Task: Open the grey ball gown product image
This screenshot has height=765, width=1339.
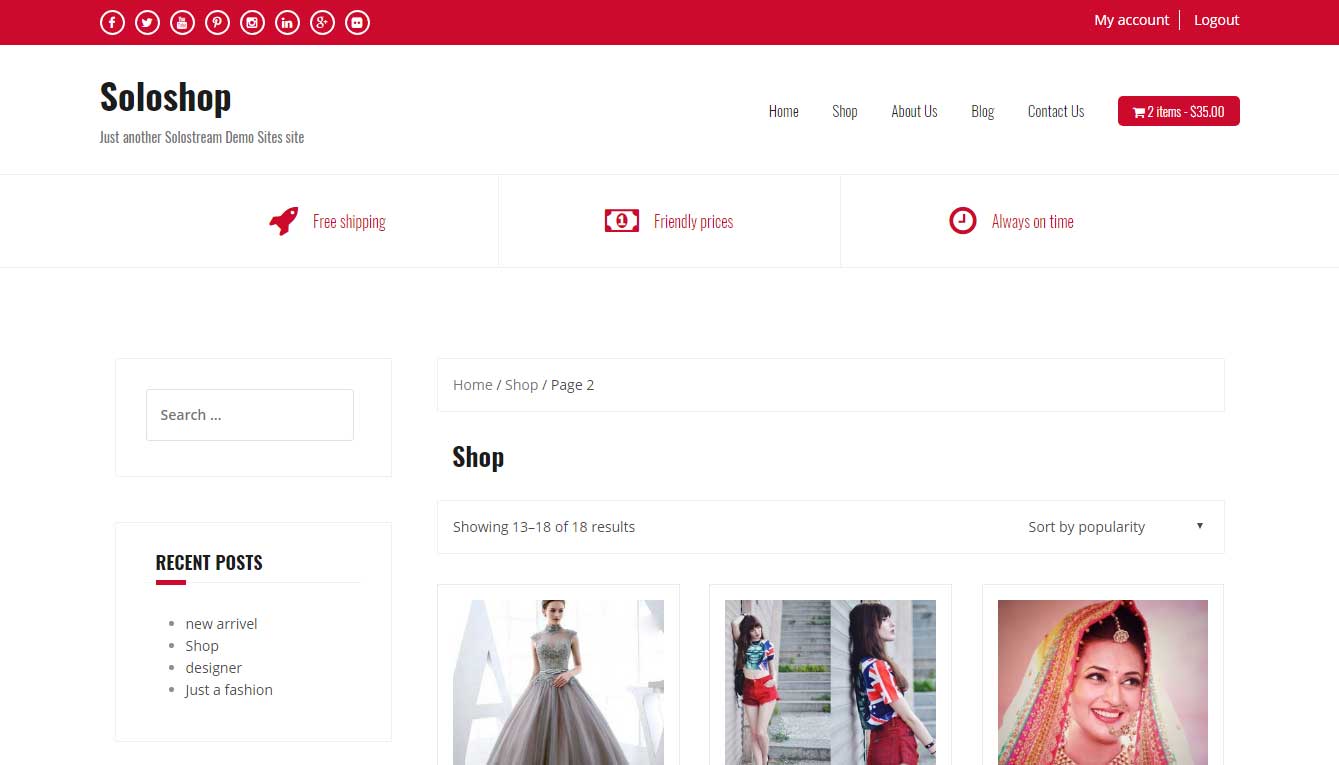Action: (558, 682)
